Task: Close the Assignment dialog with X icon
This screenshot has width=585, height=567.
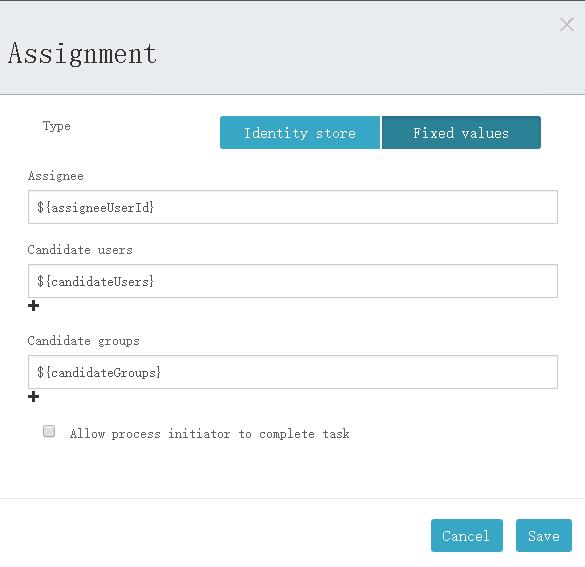Action: pyautogui.click(x=566, y=25)
